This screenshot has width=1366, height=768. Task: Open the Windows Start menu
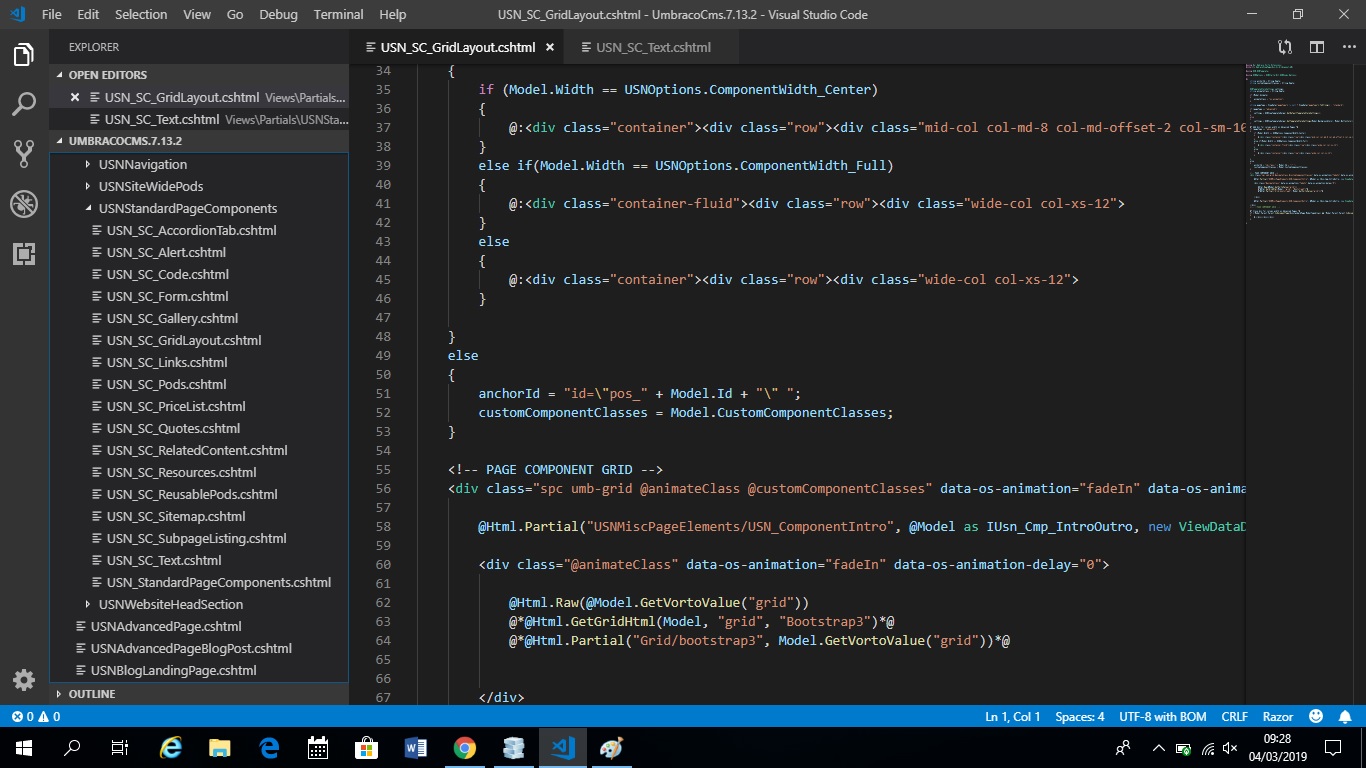(x=24, y=748)
